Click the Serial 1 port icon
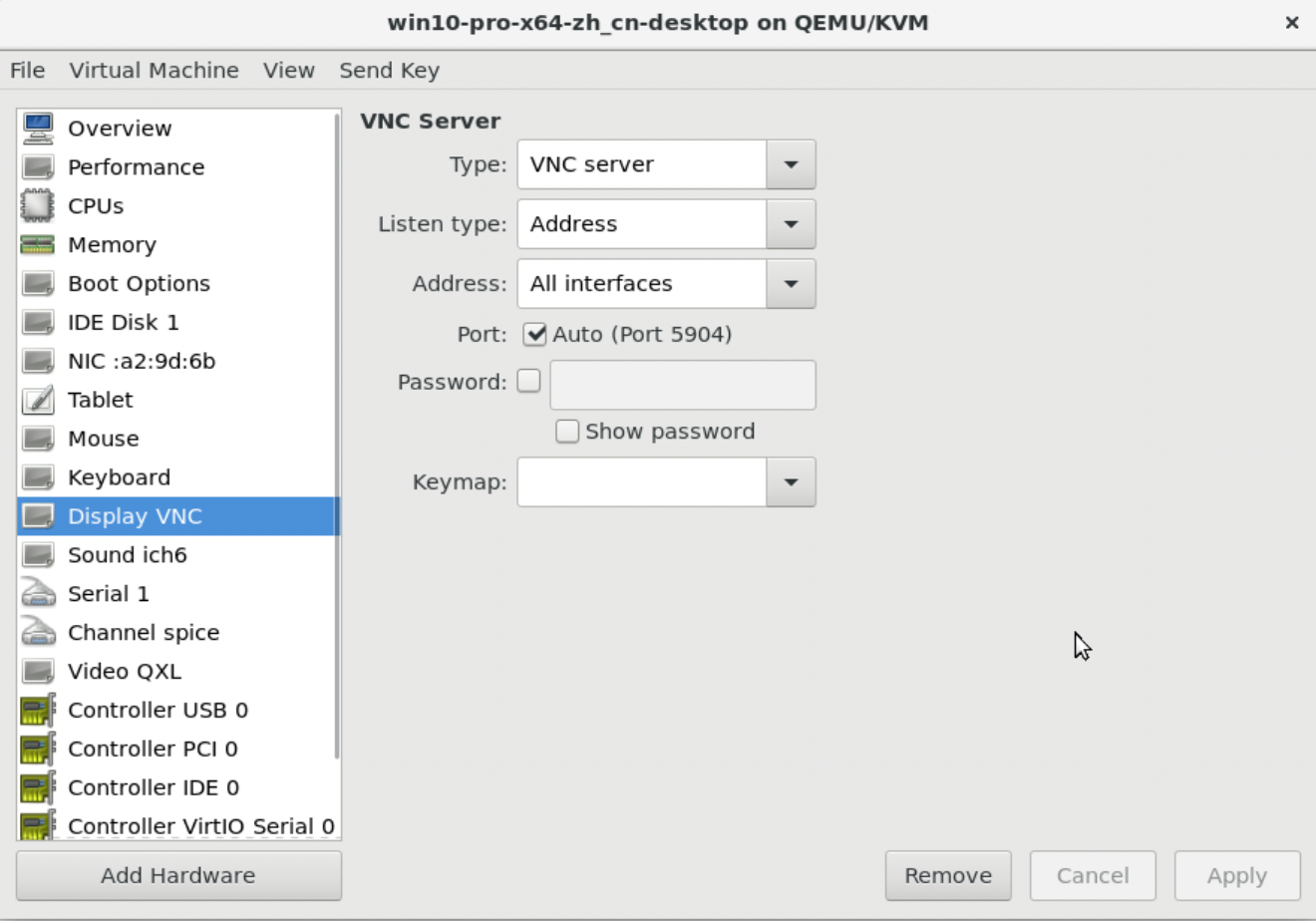 tap(38, 594)
